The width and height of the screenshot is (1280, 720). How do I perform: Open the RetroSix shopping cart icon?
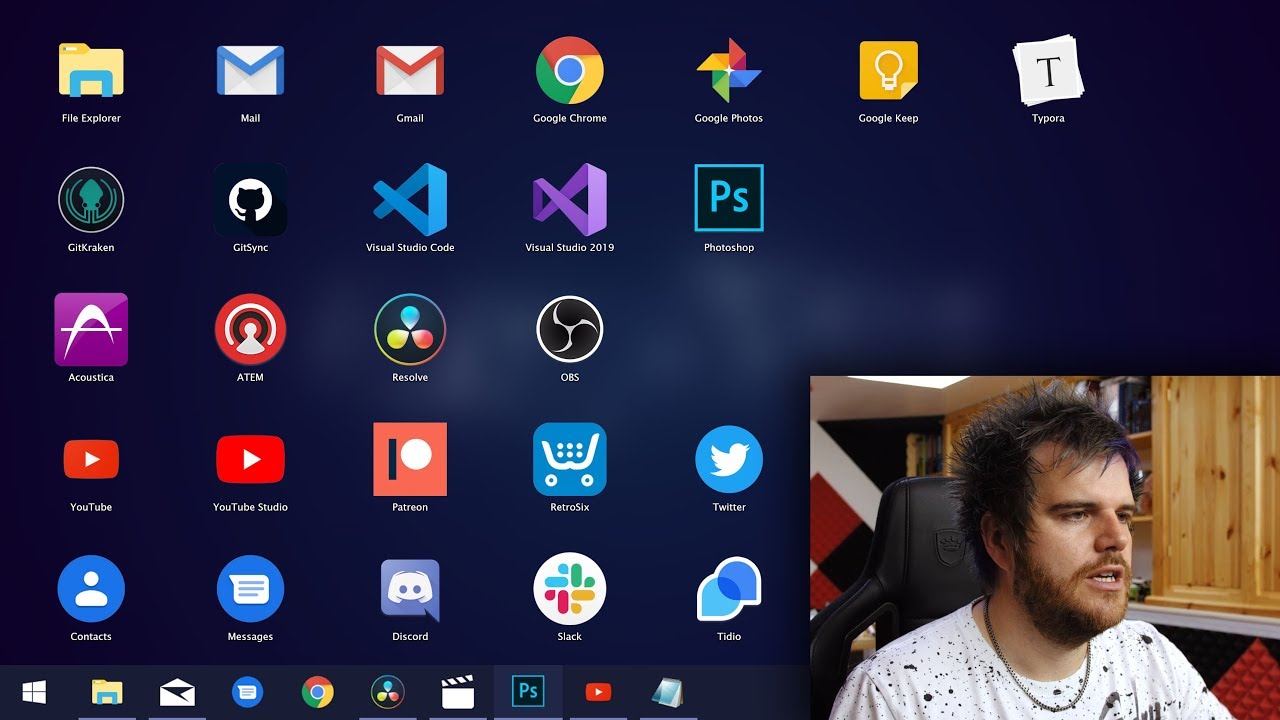569,459
